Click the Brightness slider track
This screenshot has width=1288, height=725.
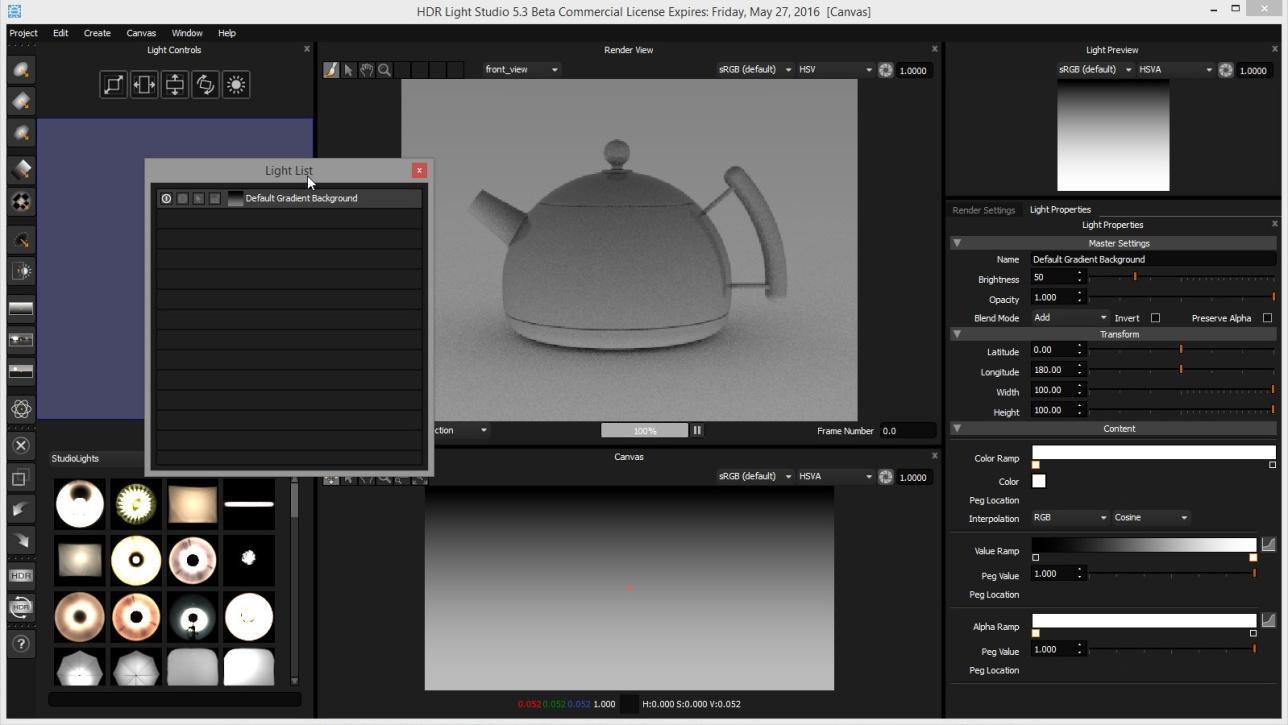1181,277
